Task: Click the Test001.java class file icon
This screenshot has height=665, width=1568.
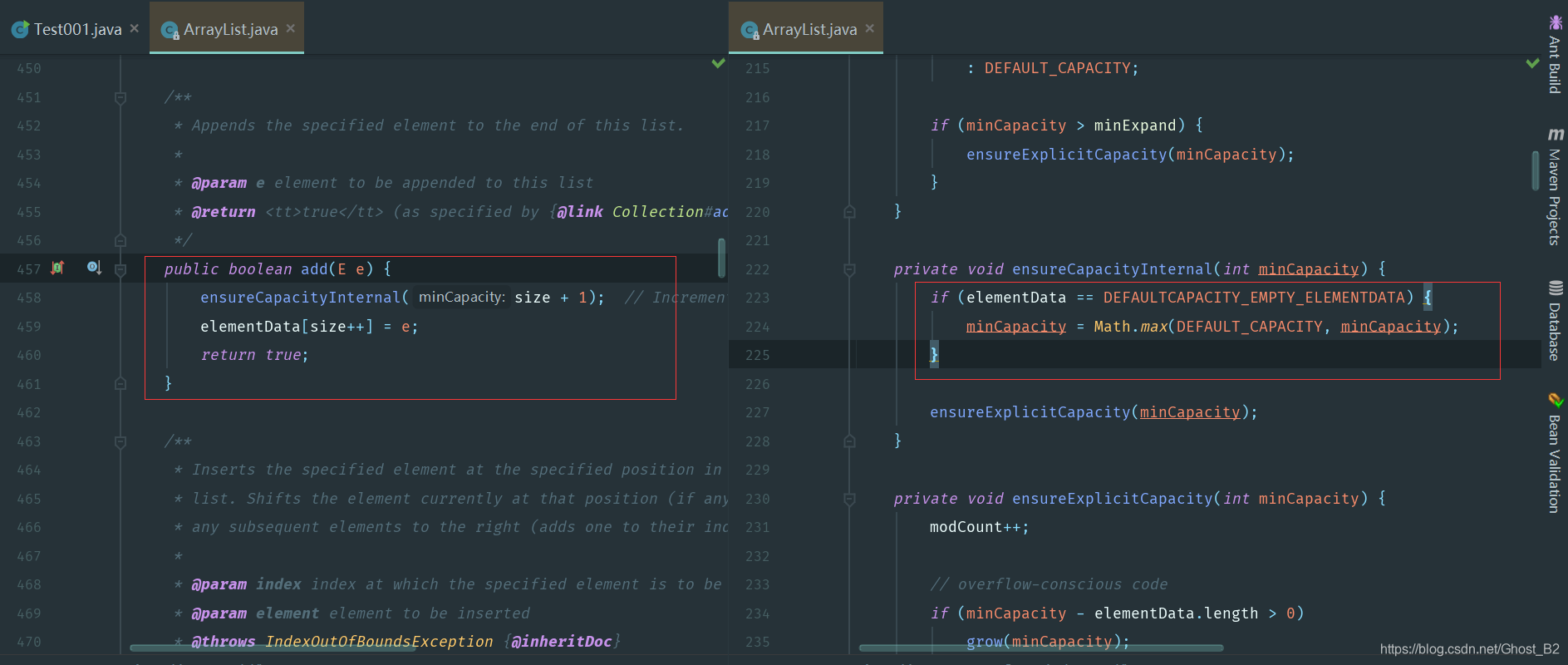Action: click(x=20, y=30)
